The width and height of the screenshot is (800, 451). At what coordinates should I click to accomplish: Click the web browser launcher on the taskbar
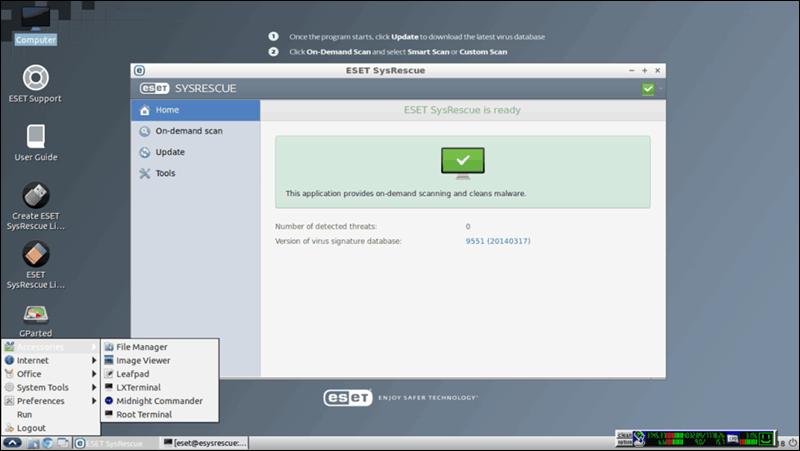pos(47,443)
